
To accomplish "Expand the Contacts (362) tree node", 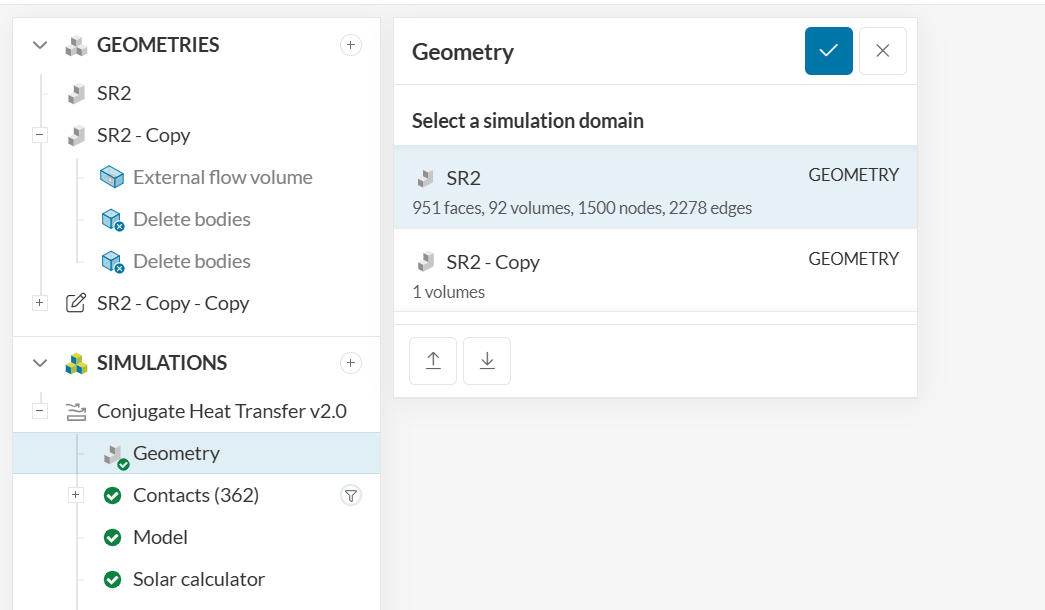I will [76, 495].
